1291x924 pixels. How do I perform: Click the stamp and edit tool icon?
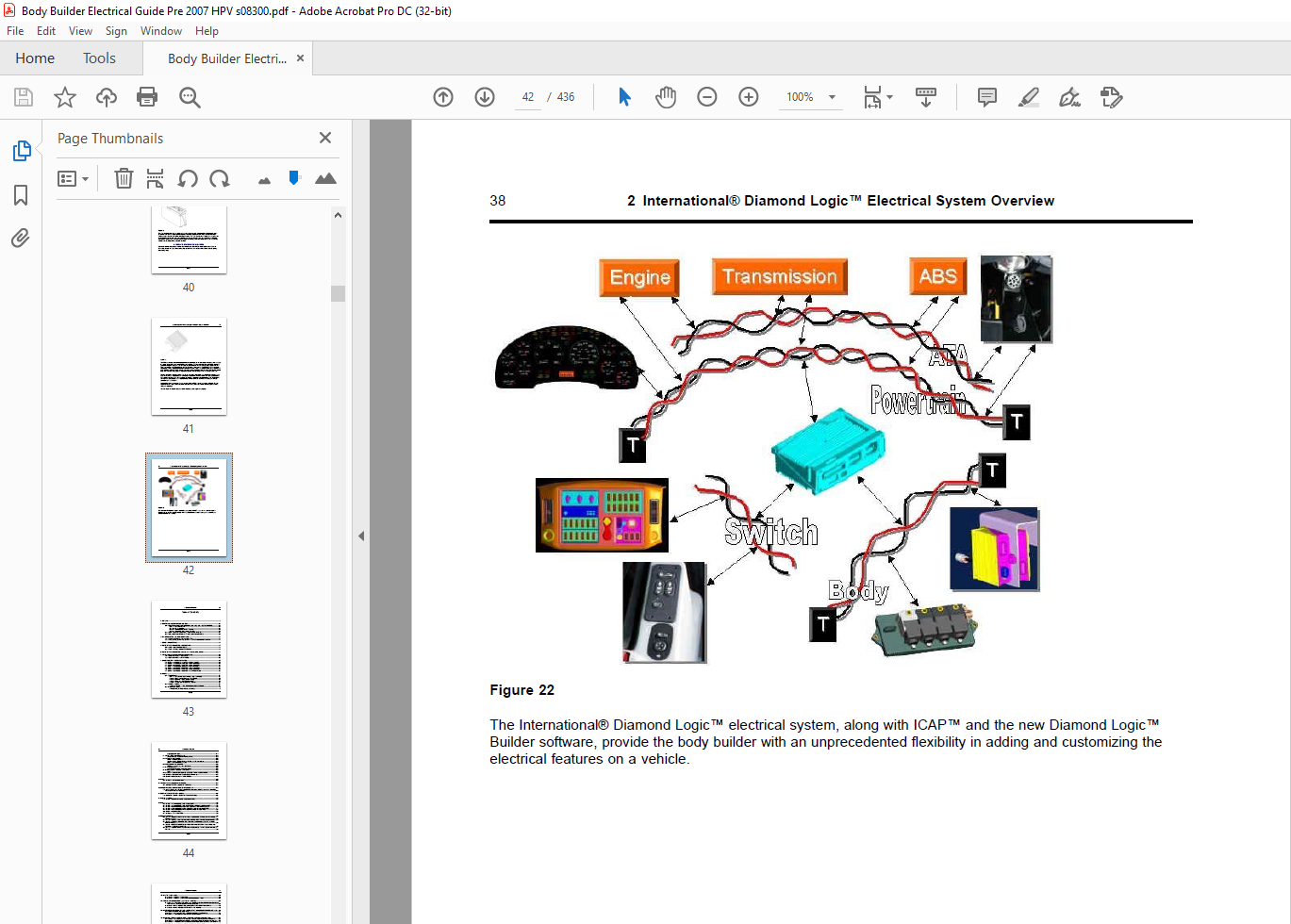tap(1112, 97)
